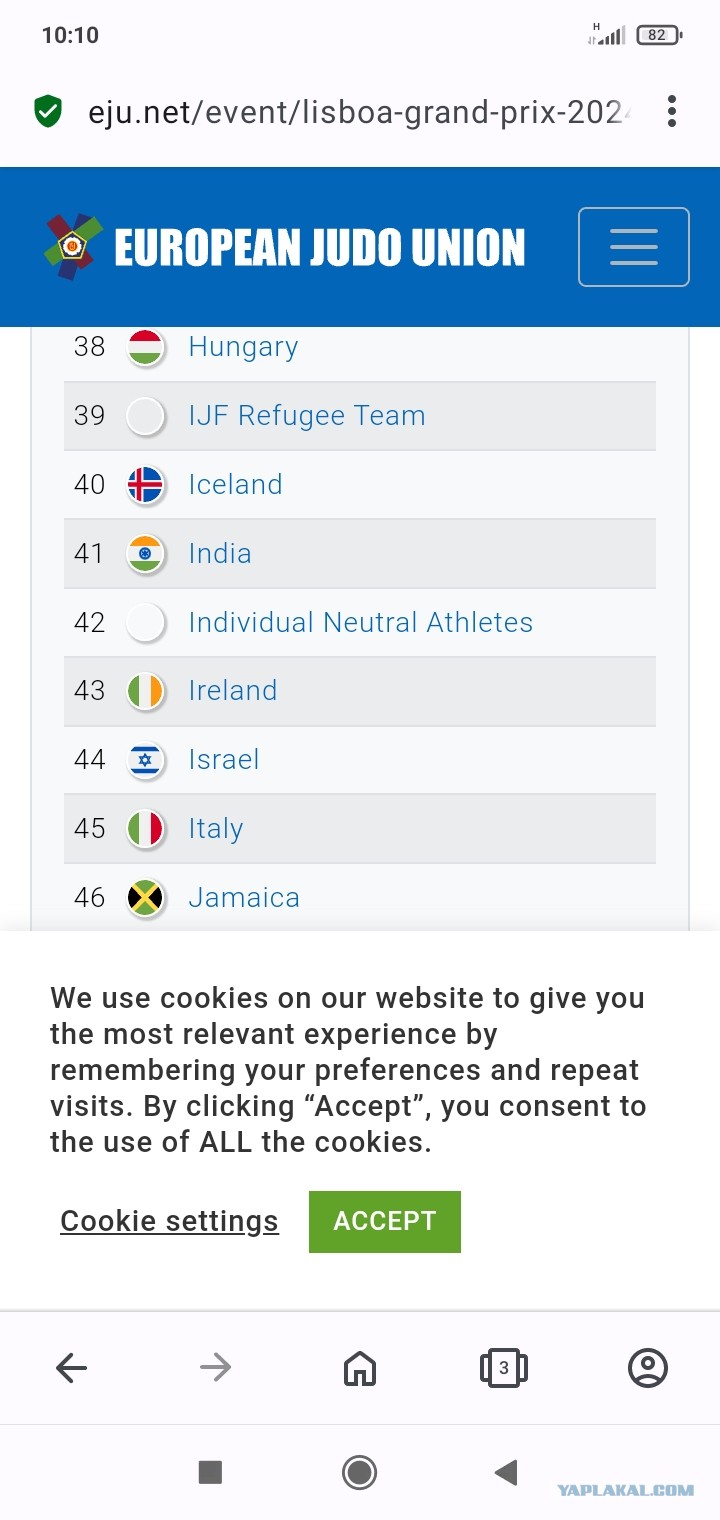Tap the Android back triangle button

coord(506,1472)
